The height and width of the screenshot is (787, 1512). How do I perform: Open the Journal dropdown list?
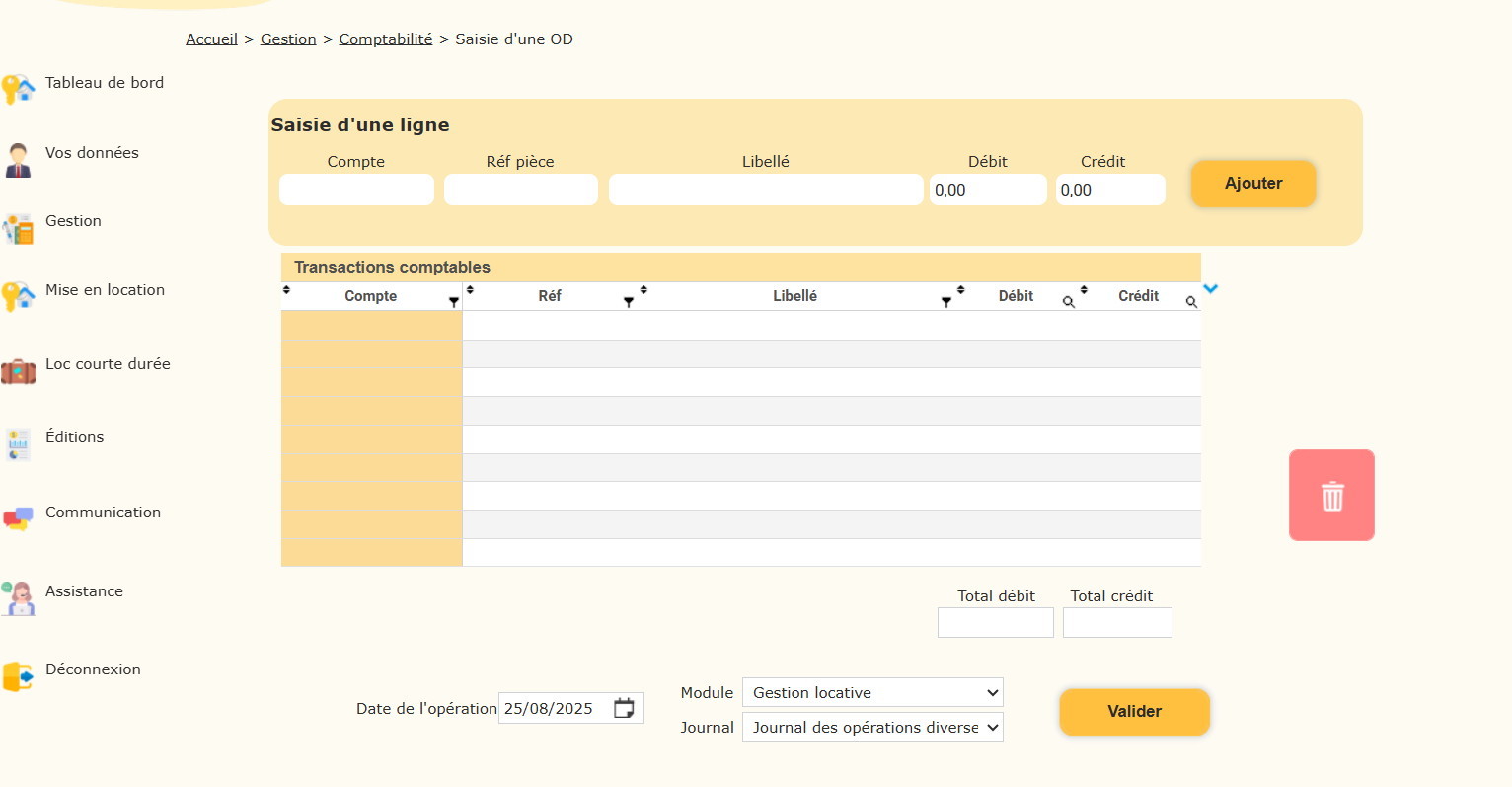(872, 728)
